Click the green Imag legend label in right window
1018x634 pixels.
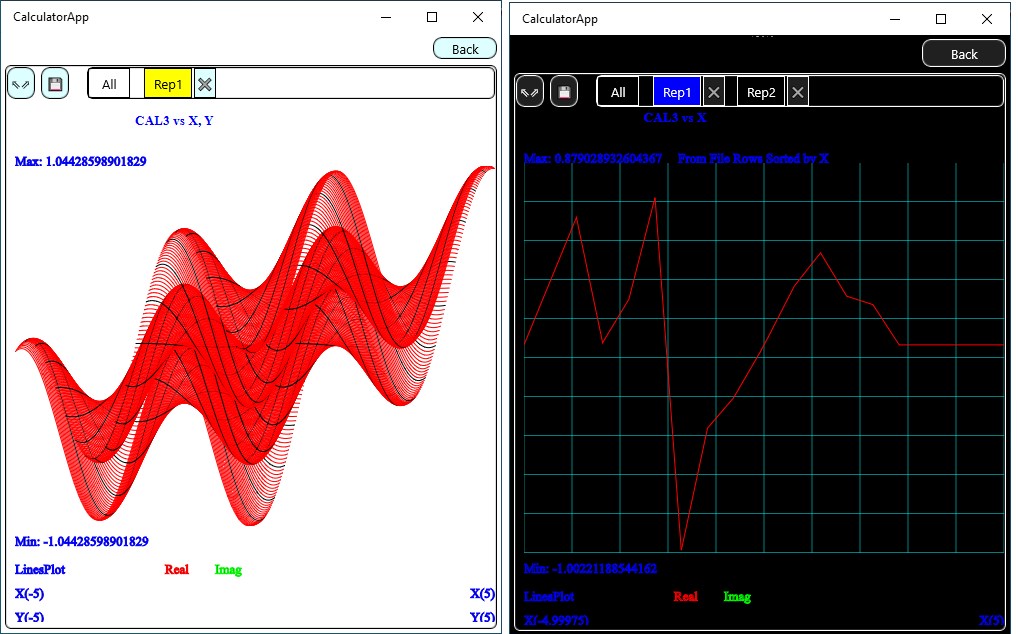point(738,596)
